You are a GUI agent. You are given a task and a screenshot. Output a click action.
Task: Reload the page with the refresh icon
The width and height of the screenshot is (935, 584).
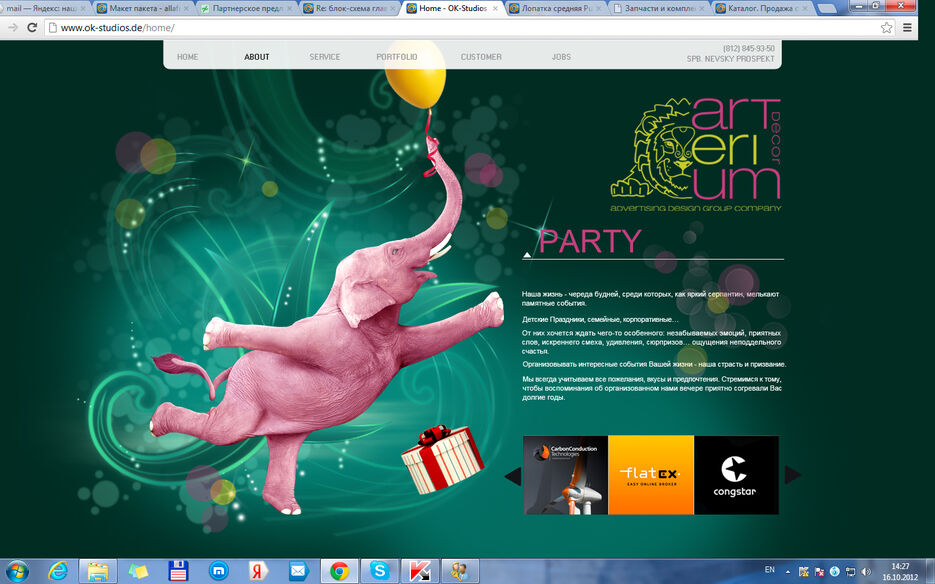point(32,27)
